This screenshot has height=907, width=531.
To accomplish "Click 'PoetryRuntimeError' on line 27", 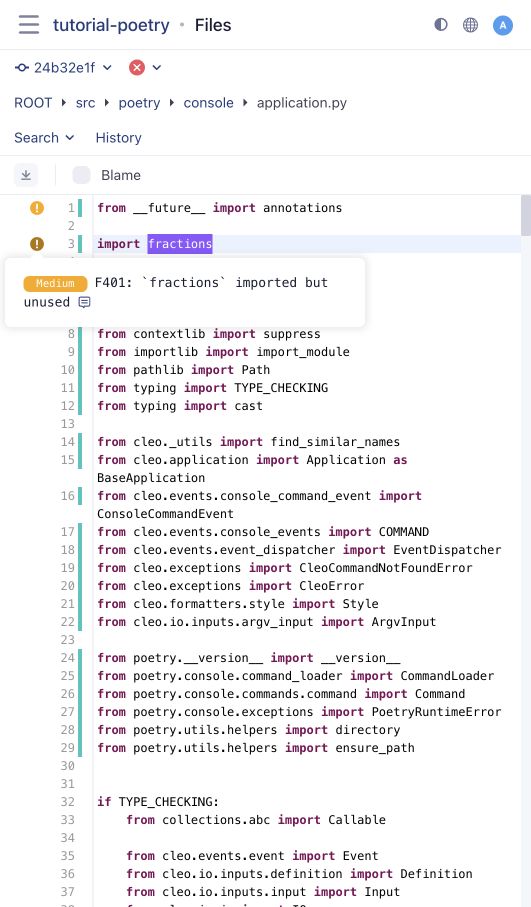I will point(436,711).
